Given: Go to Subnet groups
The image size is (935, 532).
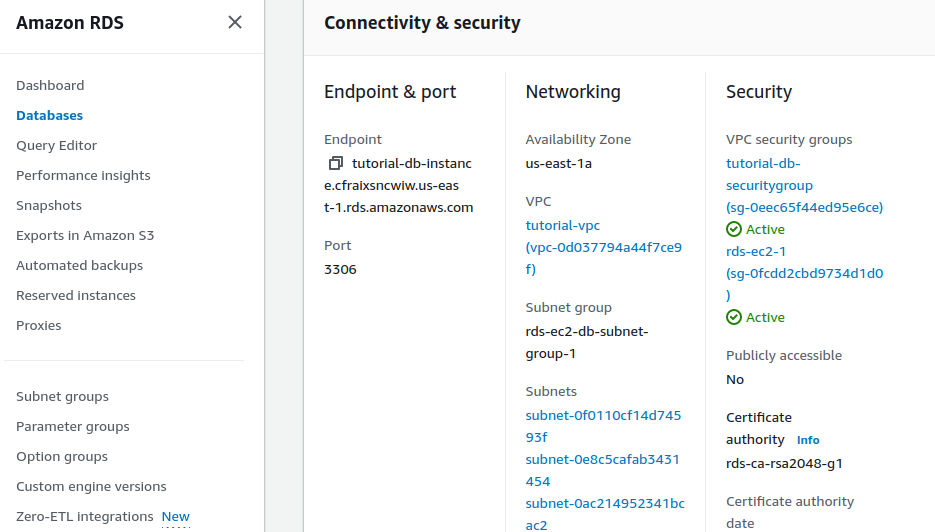Looking at the screenshot, I should pos(62,397).
